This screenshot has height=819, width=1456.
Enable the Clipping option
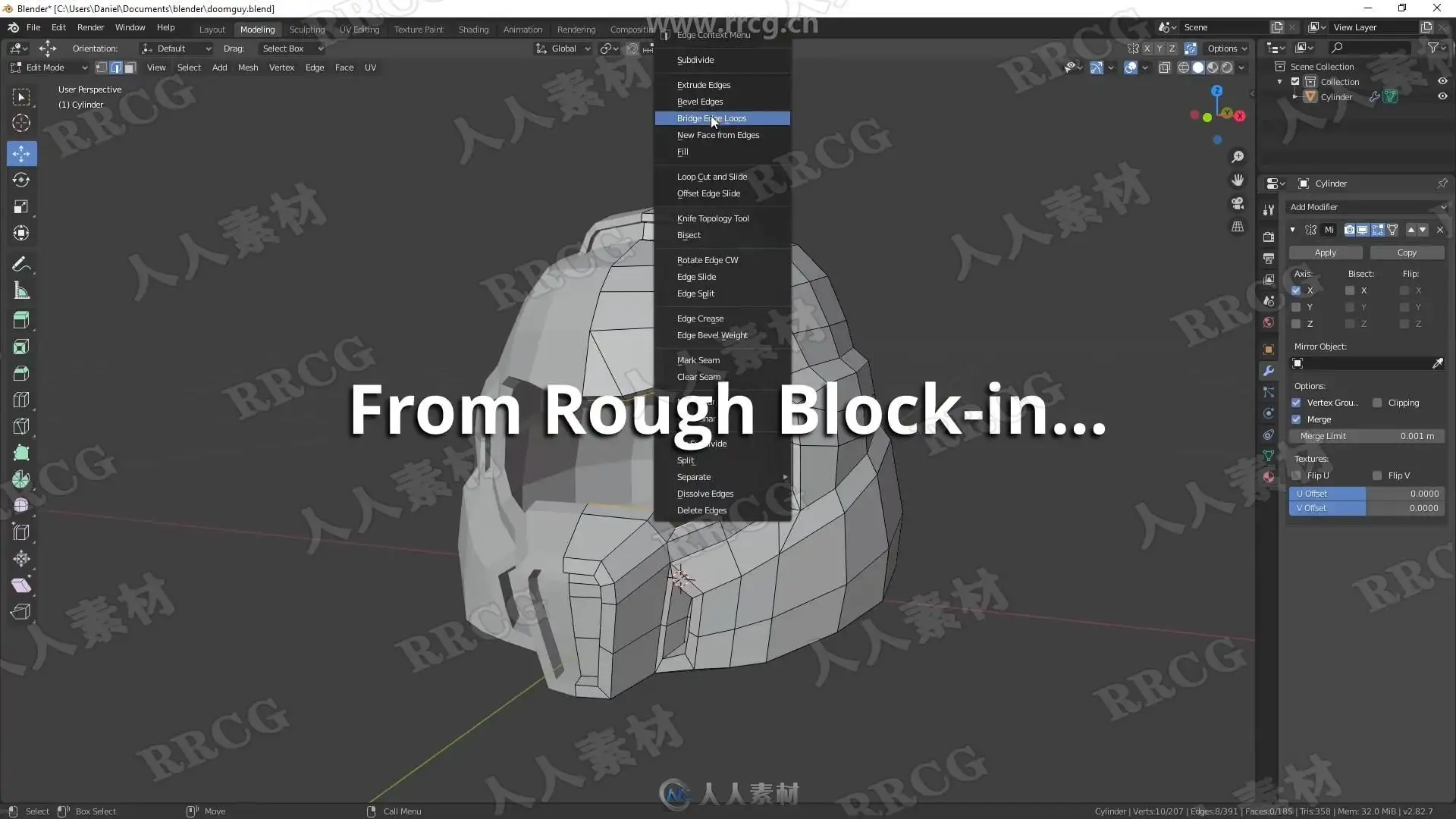click(x=1377, y=403)
